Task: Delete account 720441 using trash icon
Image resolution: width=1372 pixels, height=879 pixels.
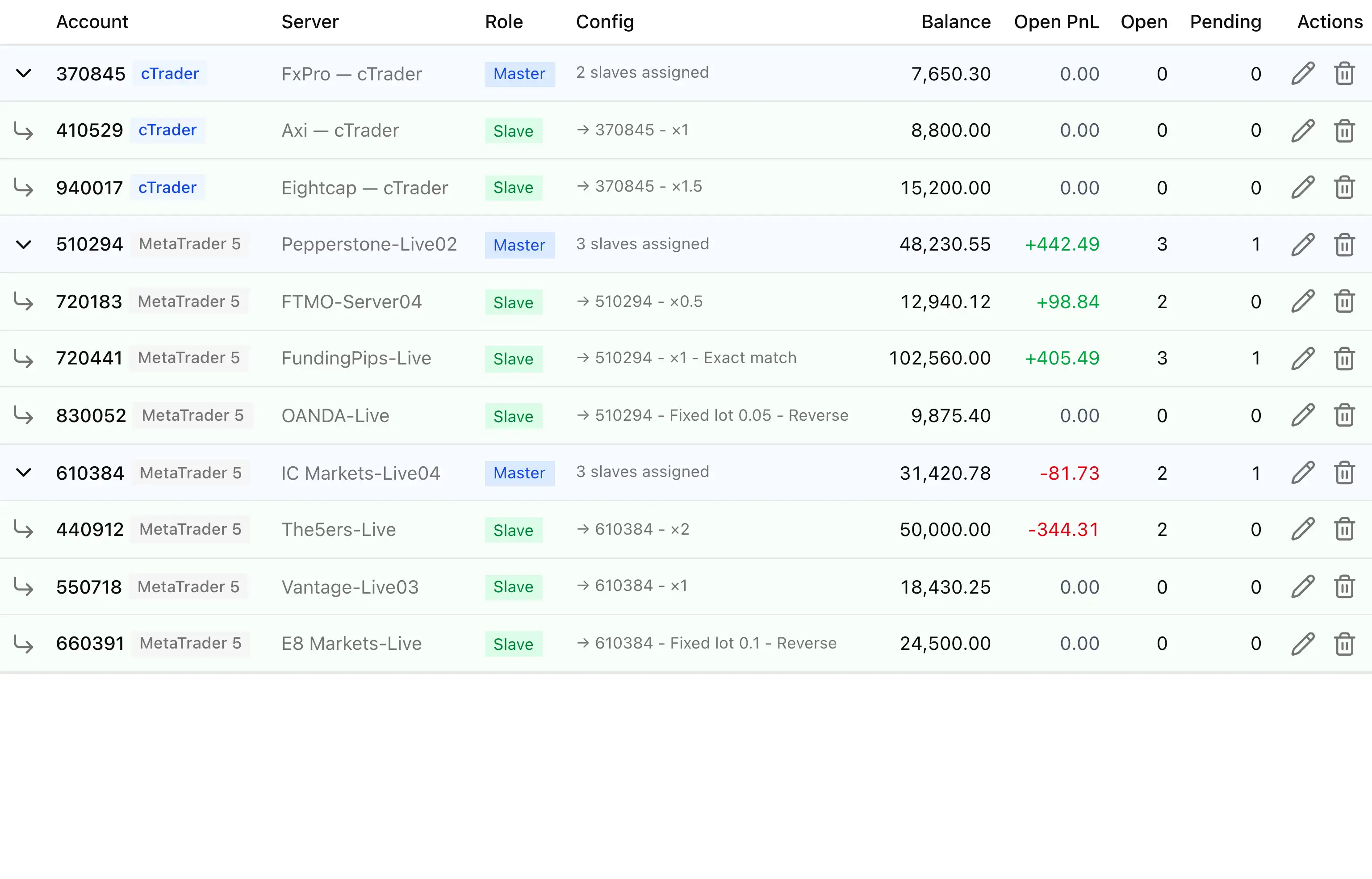Action: click(x=1345, y=359)
